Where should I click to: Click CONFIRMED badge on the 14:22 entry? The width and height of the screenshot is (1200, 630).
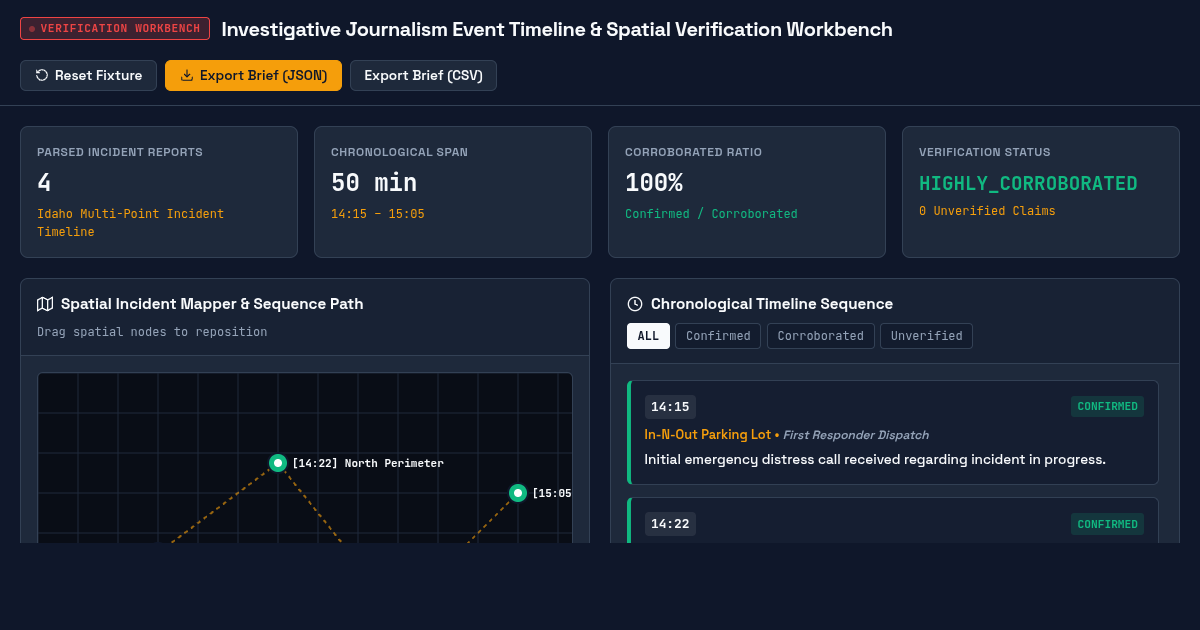point(1107,524)
